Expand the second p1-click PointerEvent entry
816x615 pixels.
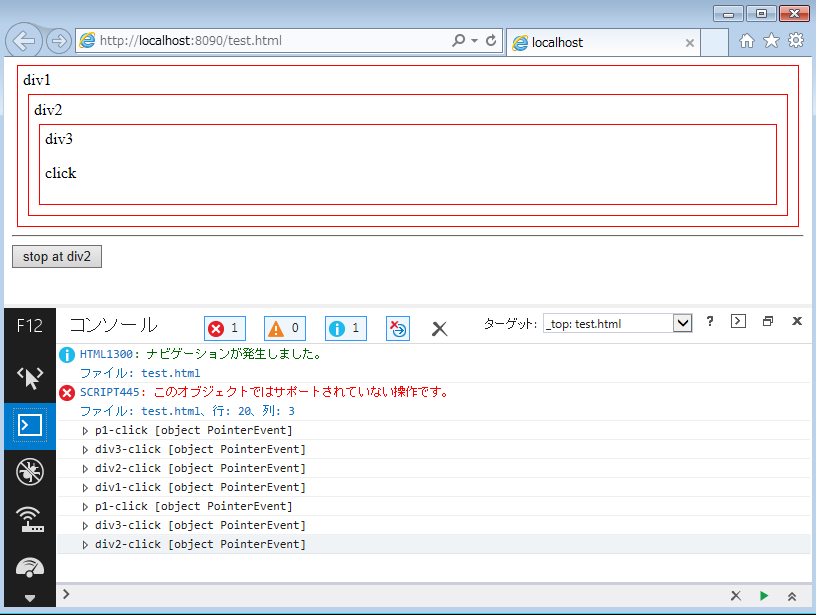pos(85,507)
